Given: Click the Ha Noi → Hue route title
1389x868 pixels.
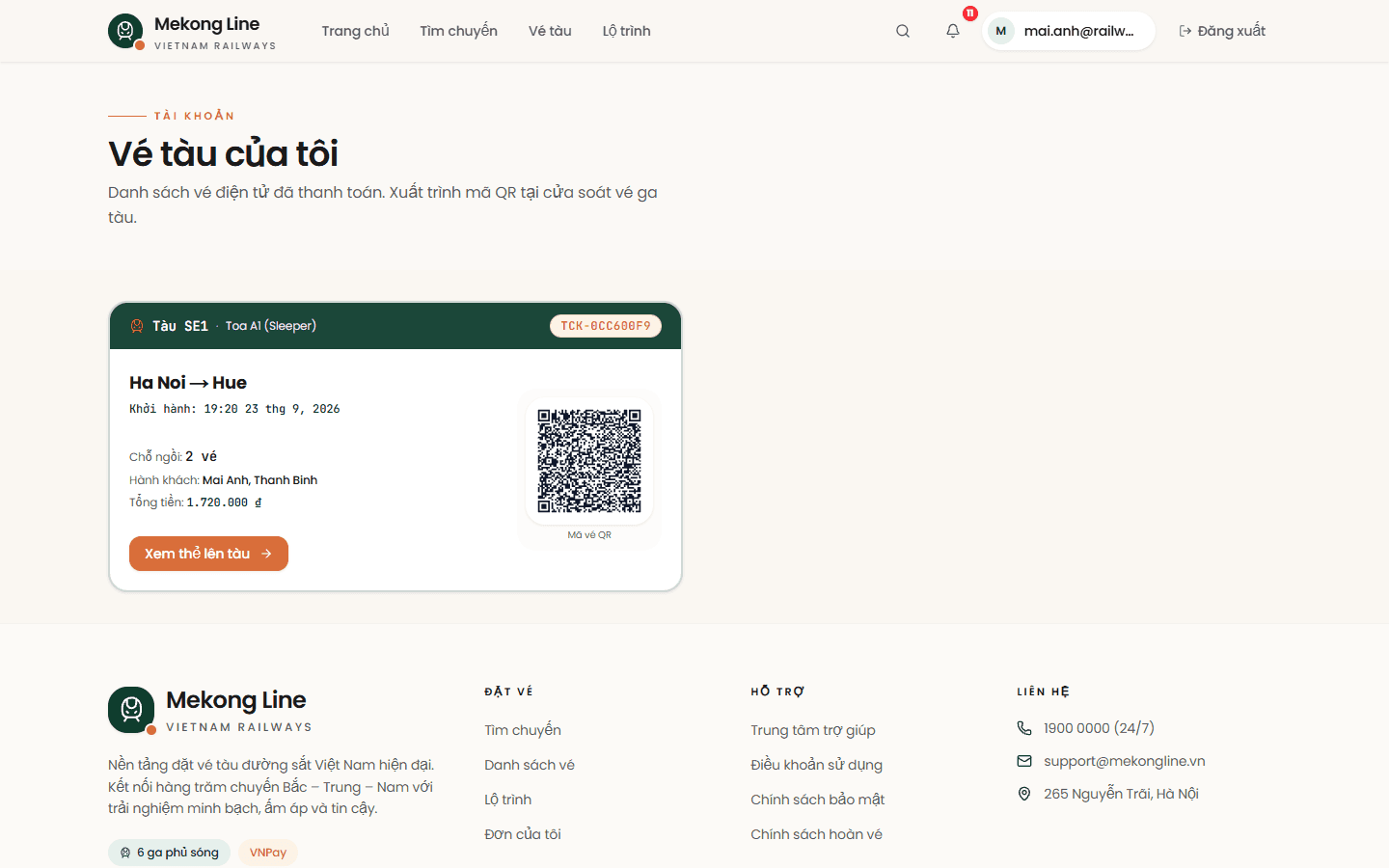Looking at the screenshot, I should coord(188,383).
